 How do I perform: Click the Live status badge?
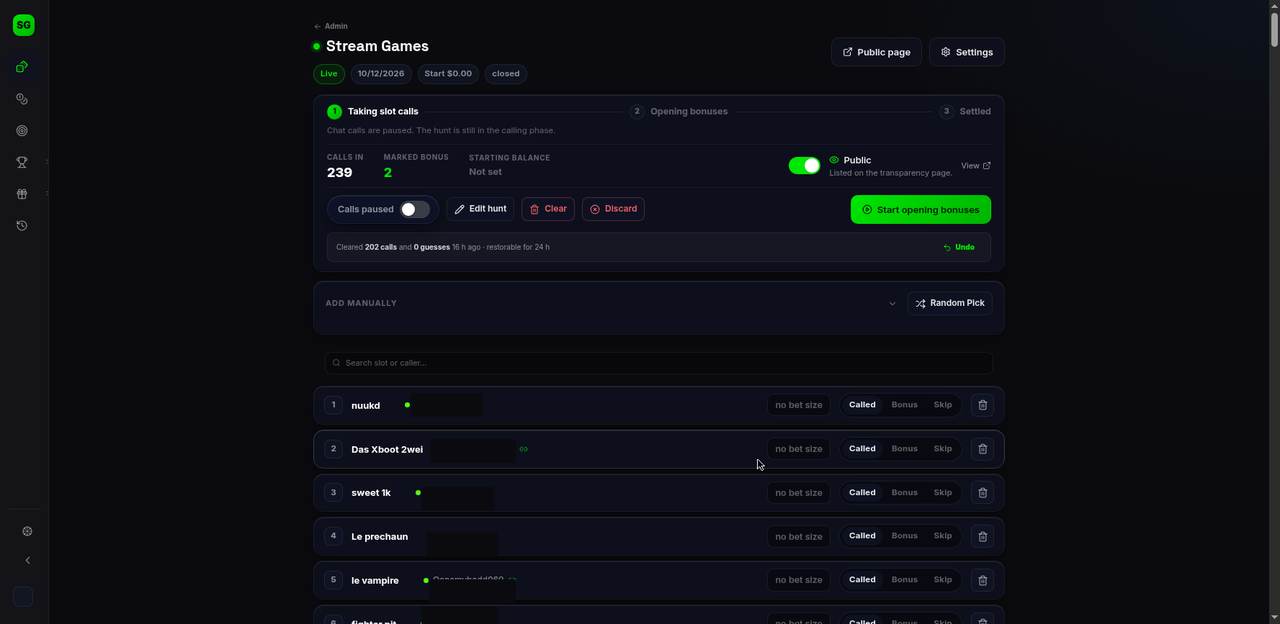tap(329, 74)
